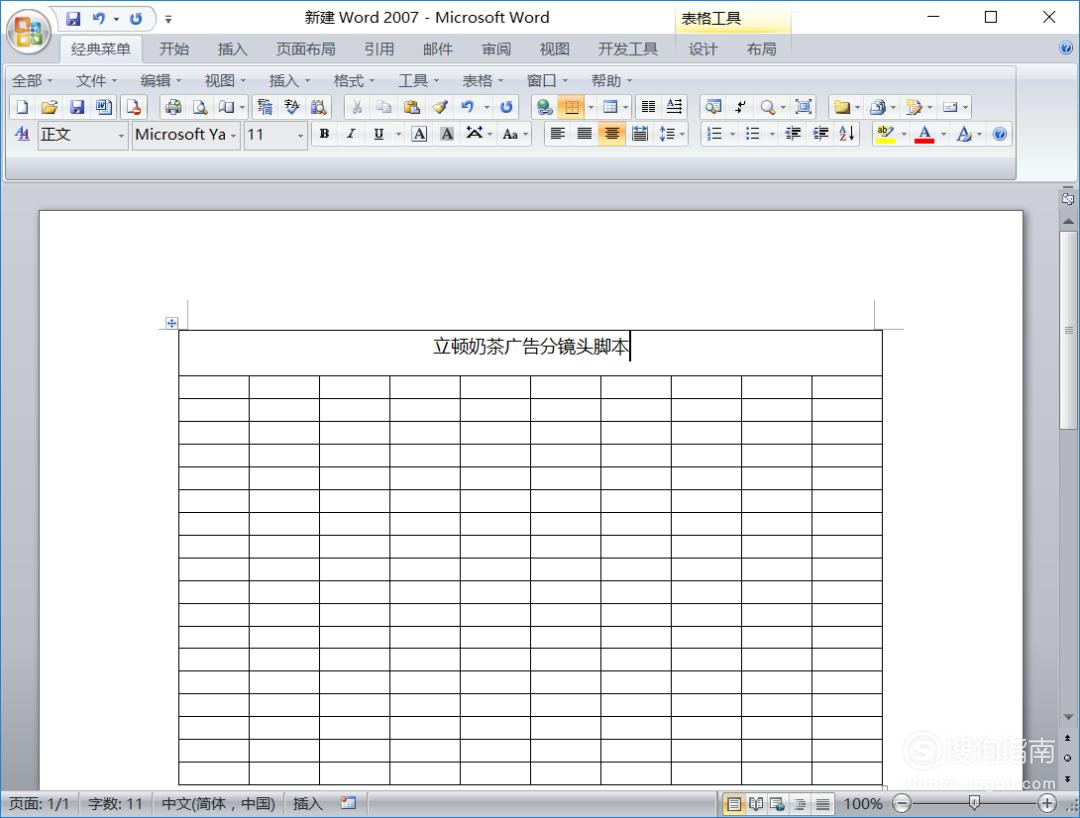Click Save icon in classic toolbar
This screenshot has height=818, width=1080.
76,107
